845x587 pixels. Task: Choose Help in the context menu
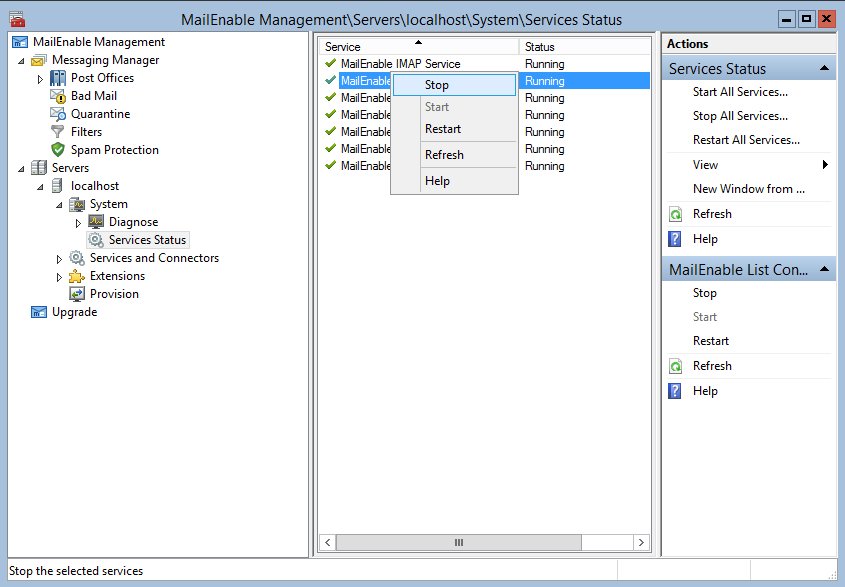tap(454, 181)
